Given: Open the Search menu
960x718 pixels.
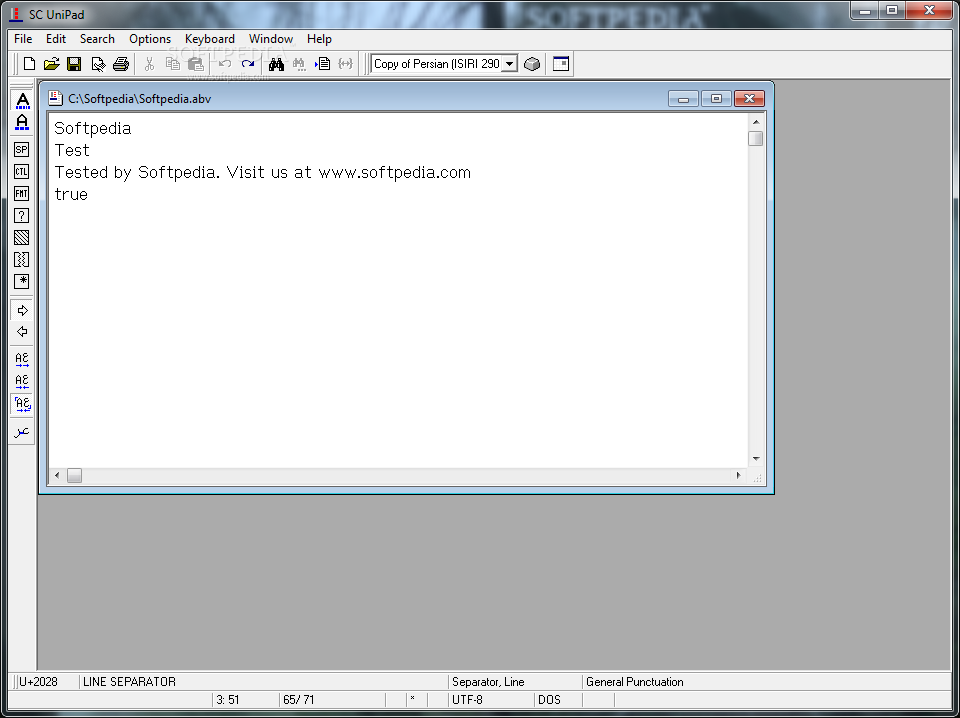Looking at the screenshot, I should 97,39.
